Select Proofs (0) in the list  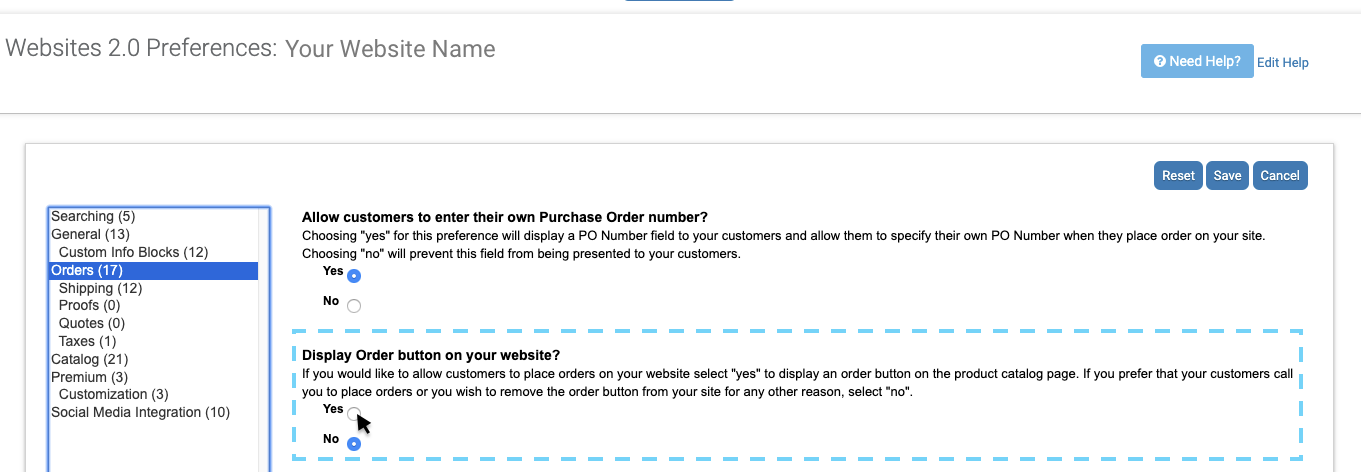tap(89, 305)
